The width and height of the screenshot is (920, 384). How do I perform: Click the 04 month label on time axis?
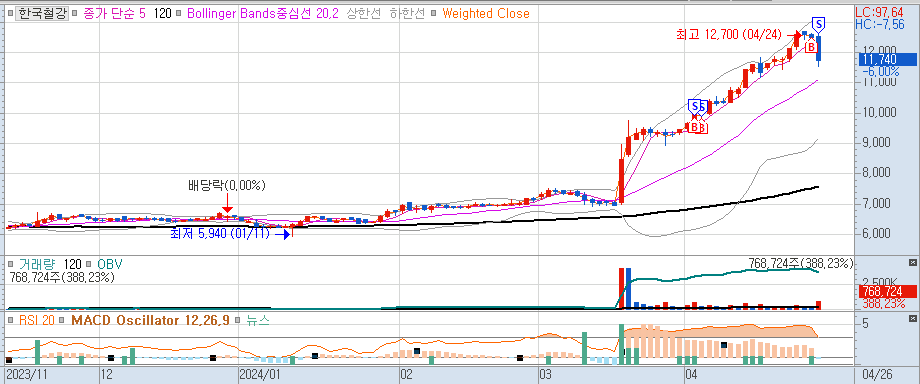692,374
